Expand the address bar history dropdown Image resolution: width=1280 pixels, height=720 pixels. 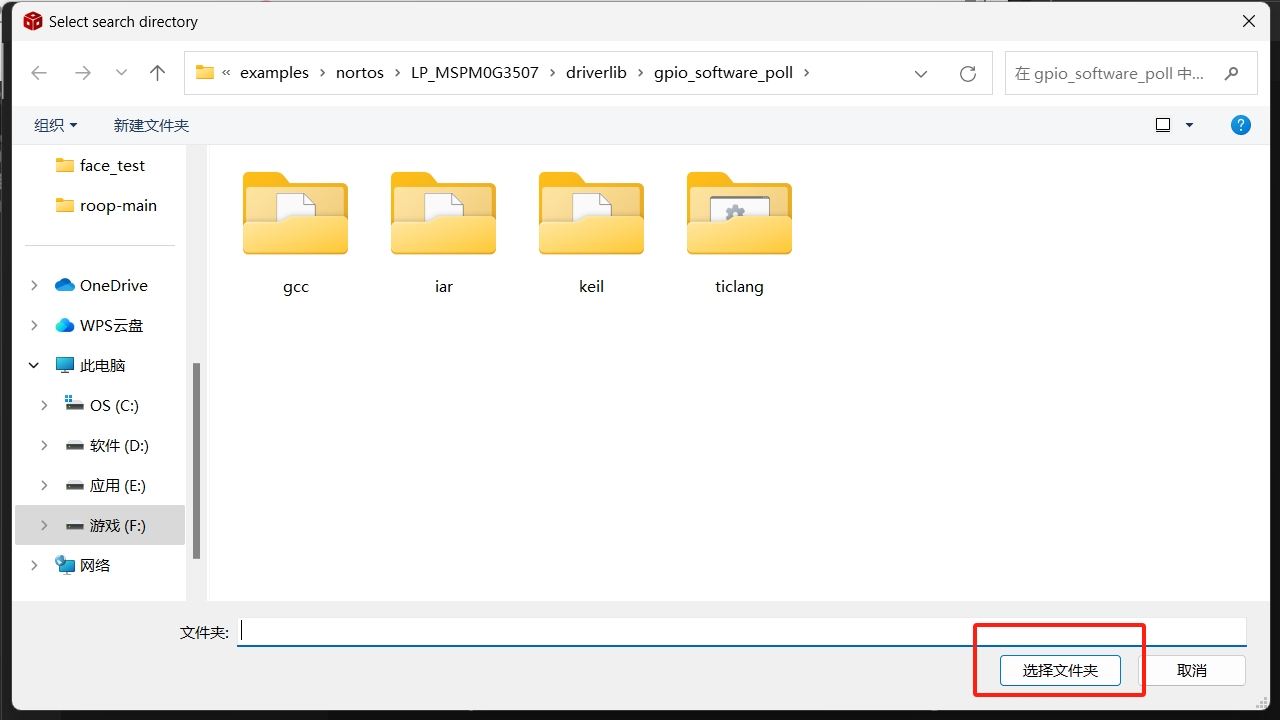[x=921, y=73]
